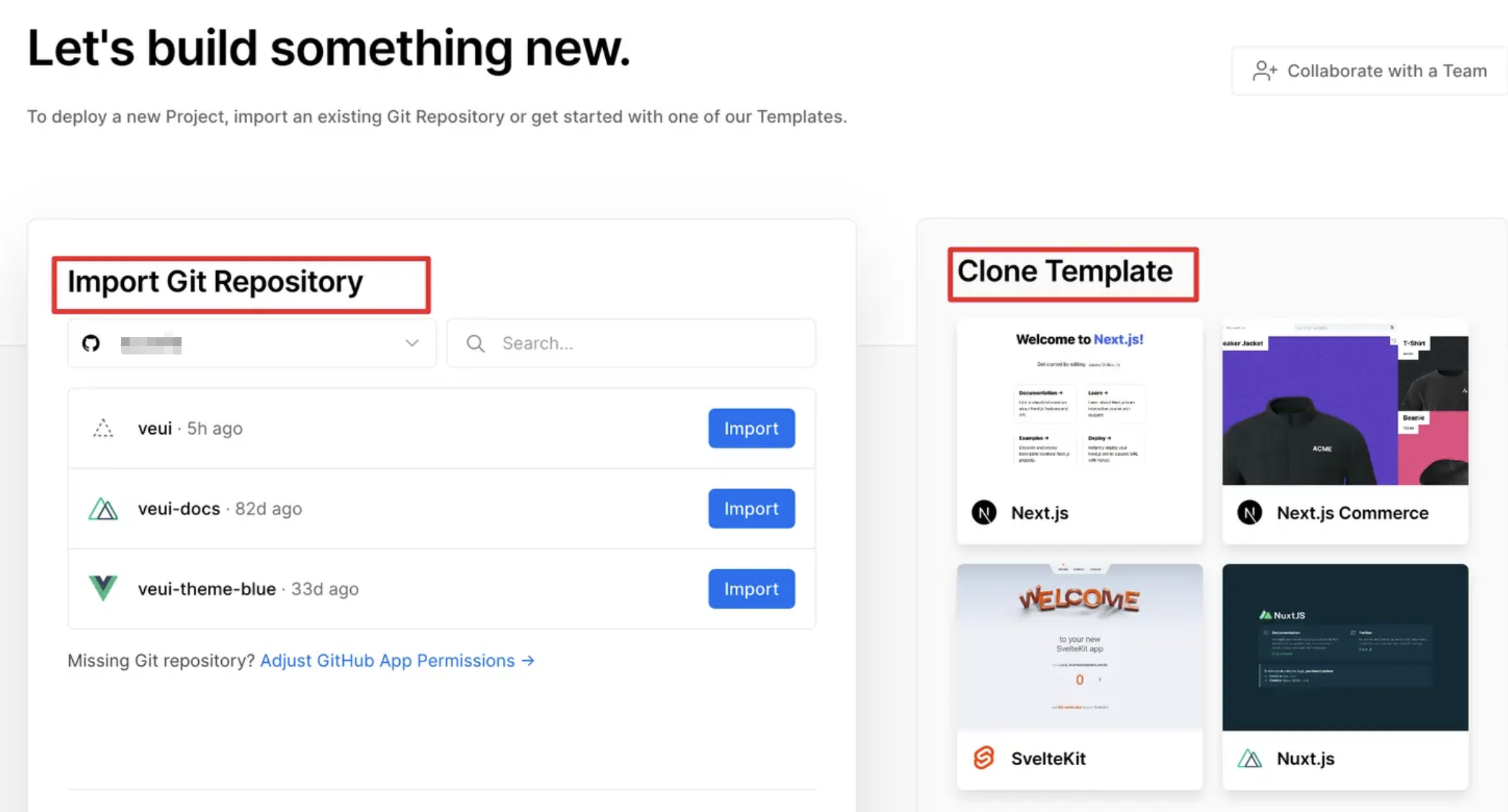This screenshot has width=1508, height=812.
Task: Click the veui dotted triangle icon
Action: point(103,429)
